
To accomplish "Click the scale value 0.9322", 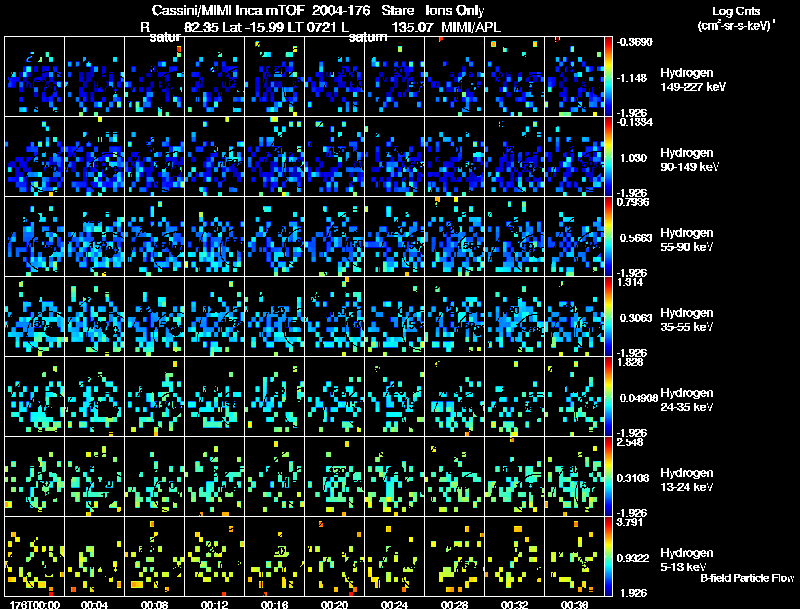I will click(634, 558).
